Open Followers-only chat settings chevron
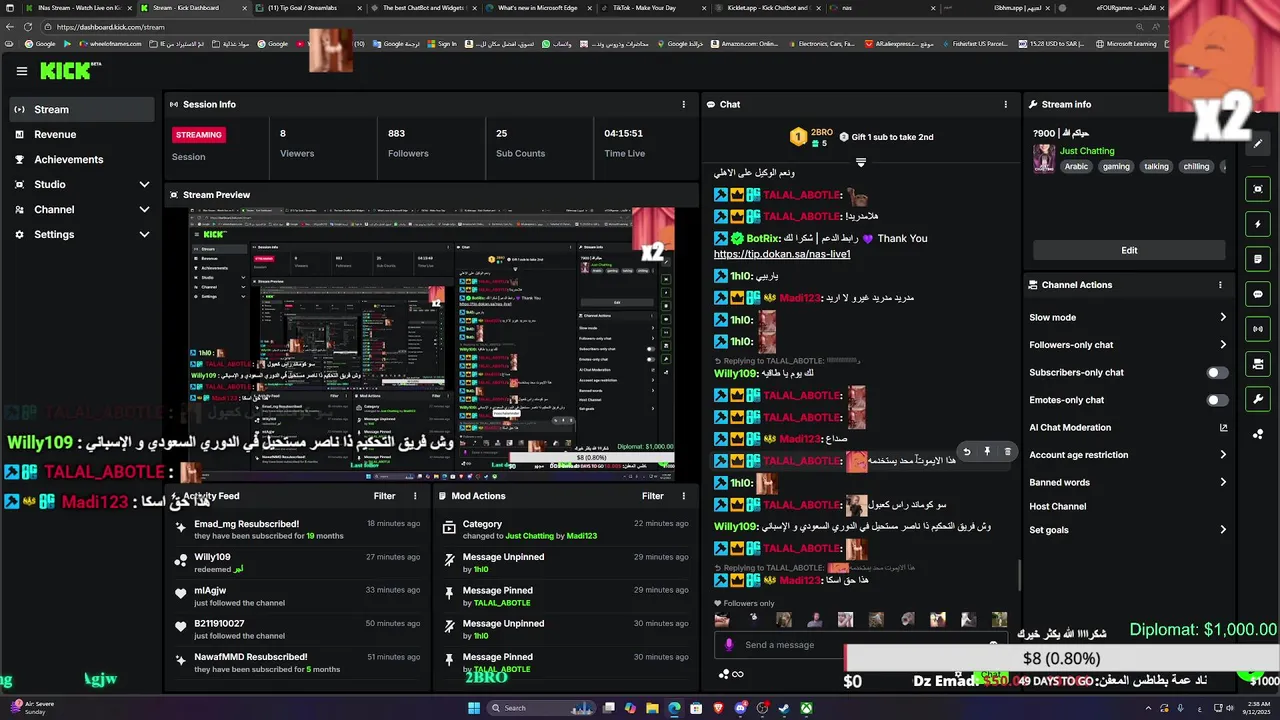Image resolution: width=1280 pixels, height=720 pixels. click(1222, 345)
